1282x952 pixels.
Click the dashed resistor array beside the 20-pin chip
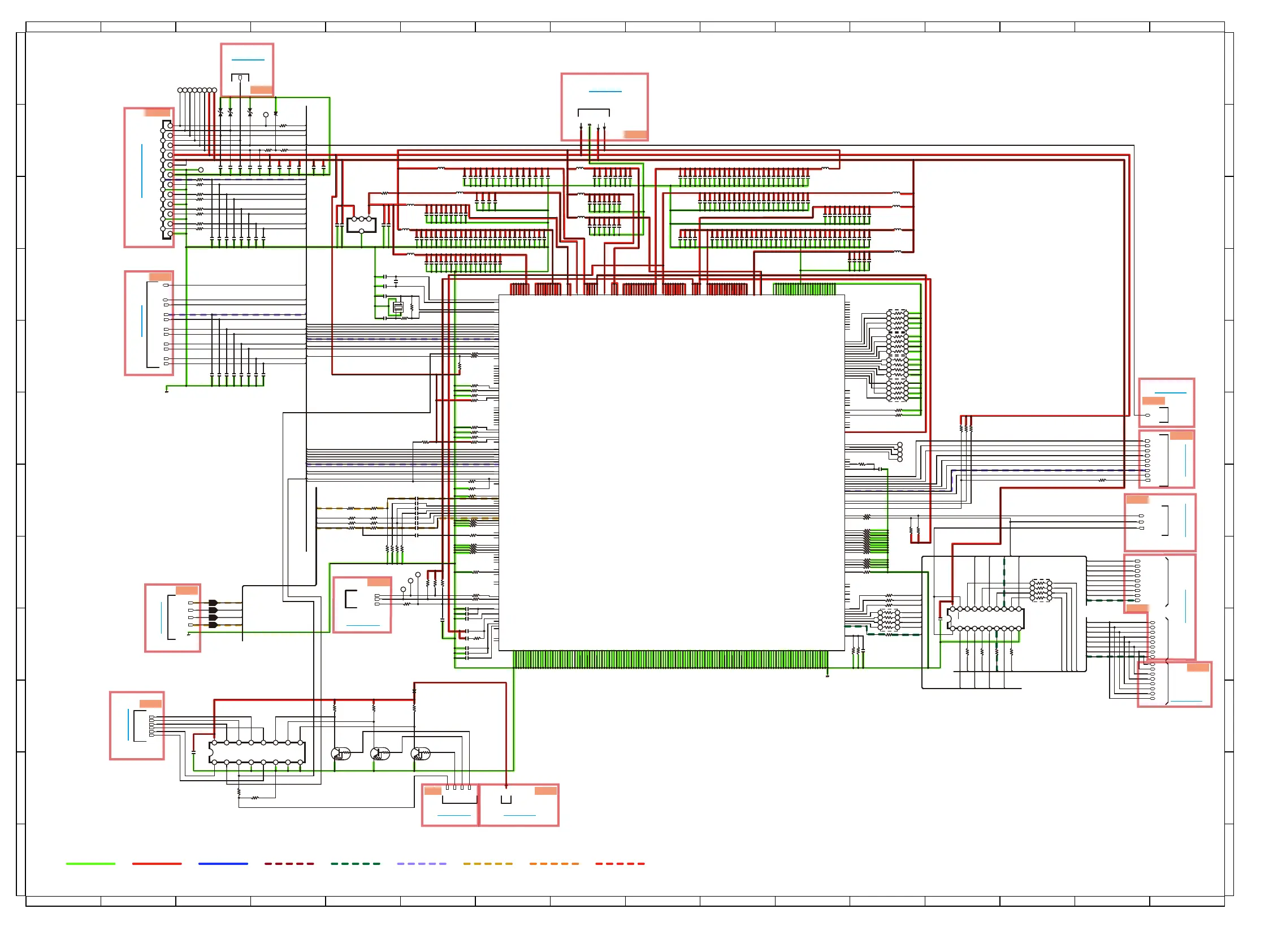[1041, 591]
